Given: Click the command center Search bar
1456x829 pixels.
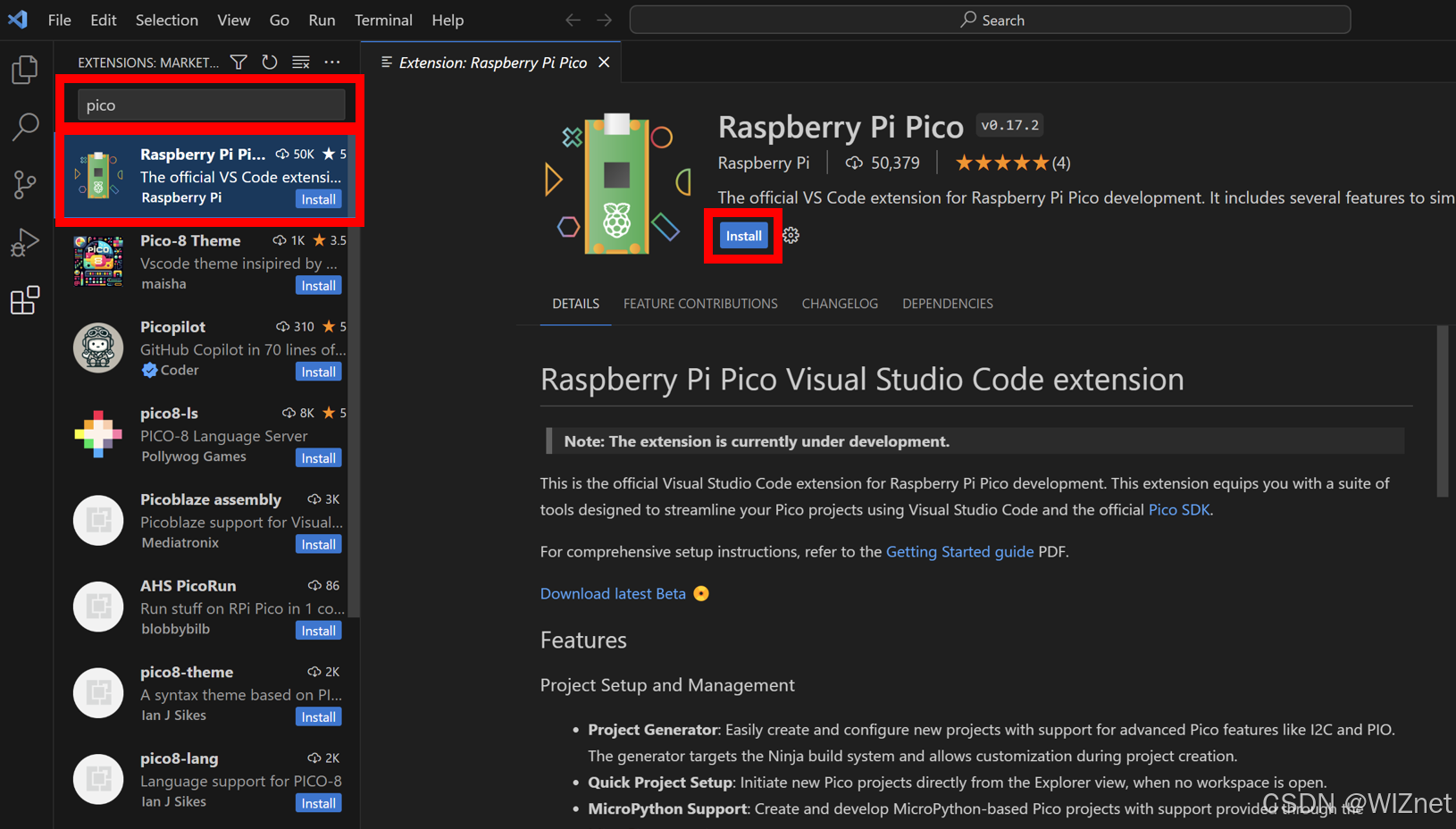Looking at the screenshot, I should coord(990,20).
